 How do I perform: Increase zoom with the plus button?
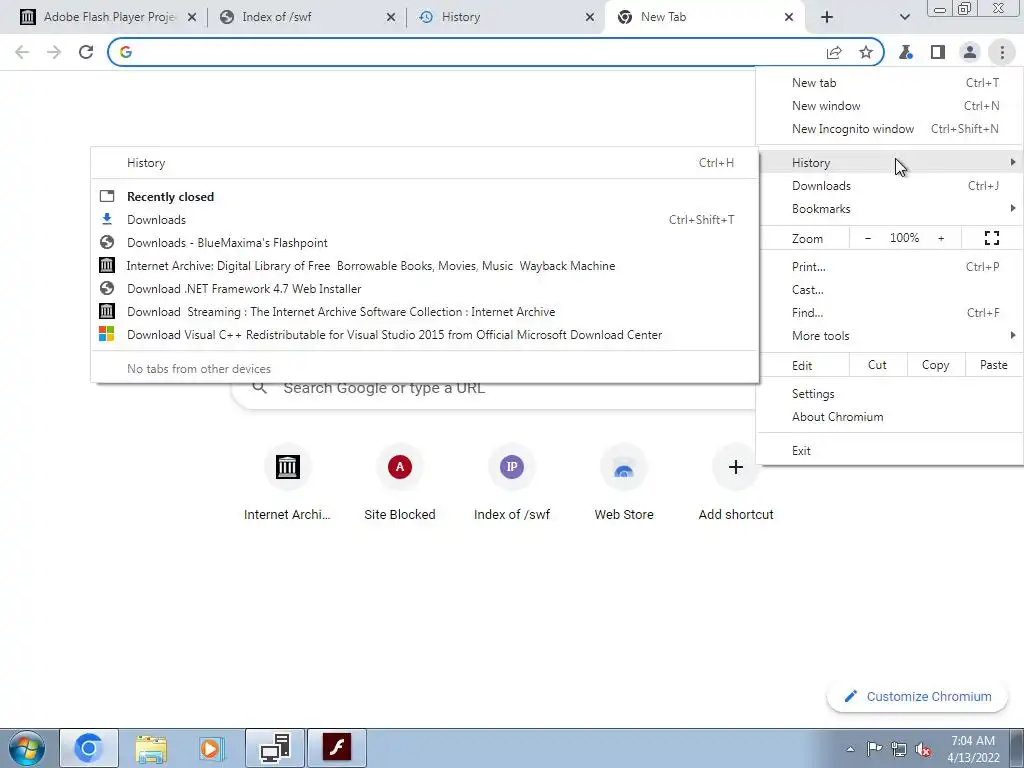coord(941,238)
